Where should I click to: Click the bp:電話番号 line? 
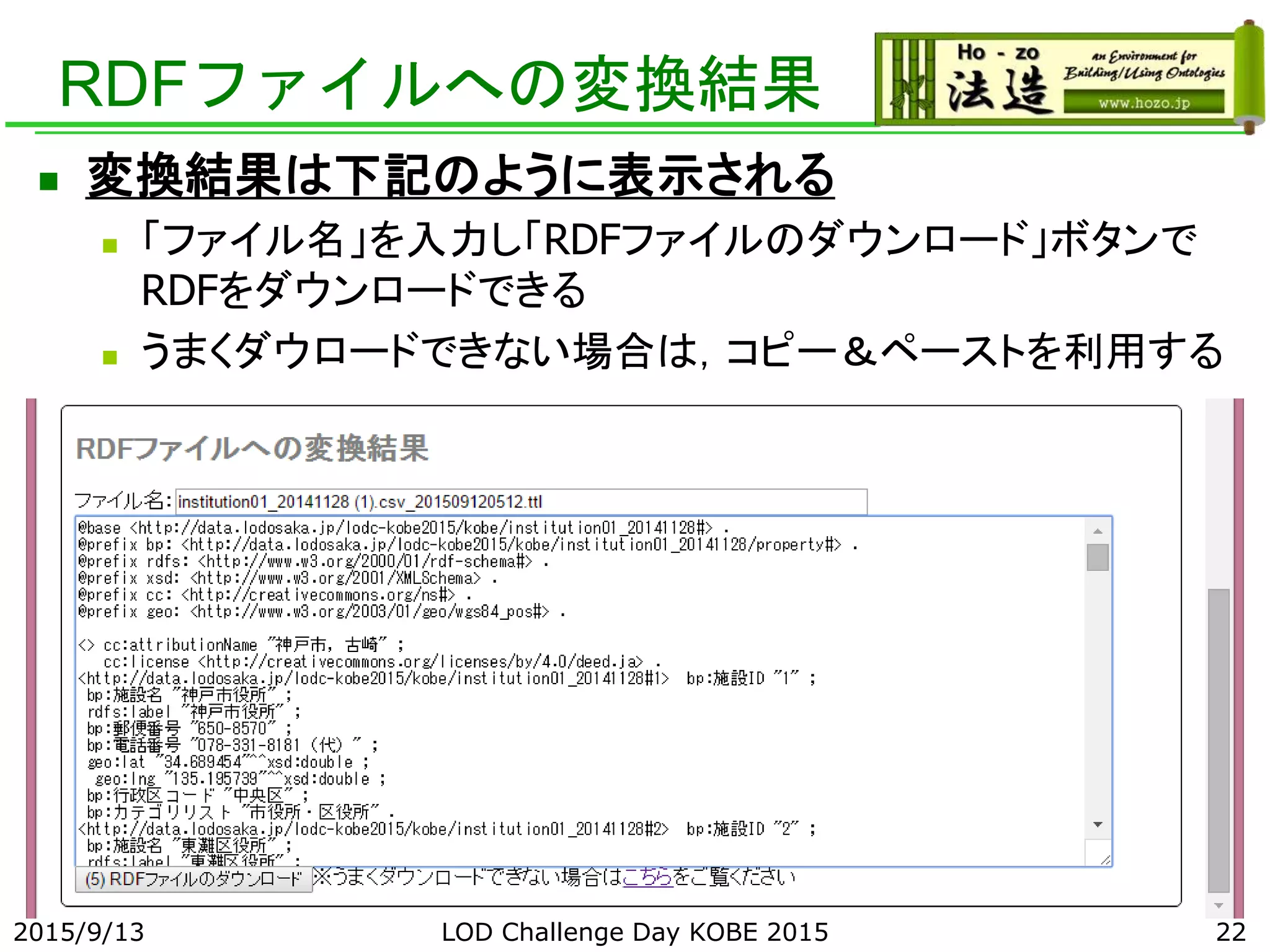pyautogui.click(x=233, y=746)
